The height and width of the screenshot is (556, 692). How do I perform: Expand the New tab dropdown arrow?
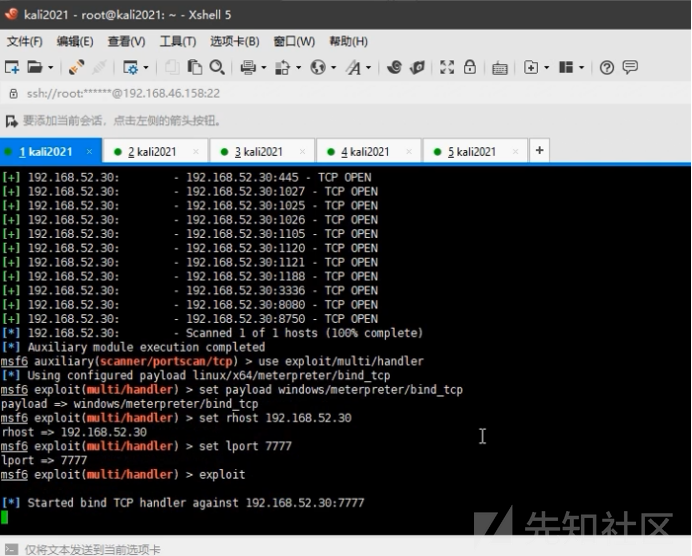(547, 68)
